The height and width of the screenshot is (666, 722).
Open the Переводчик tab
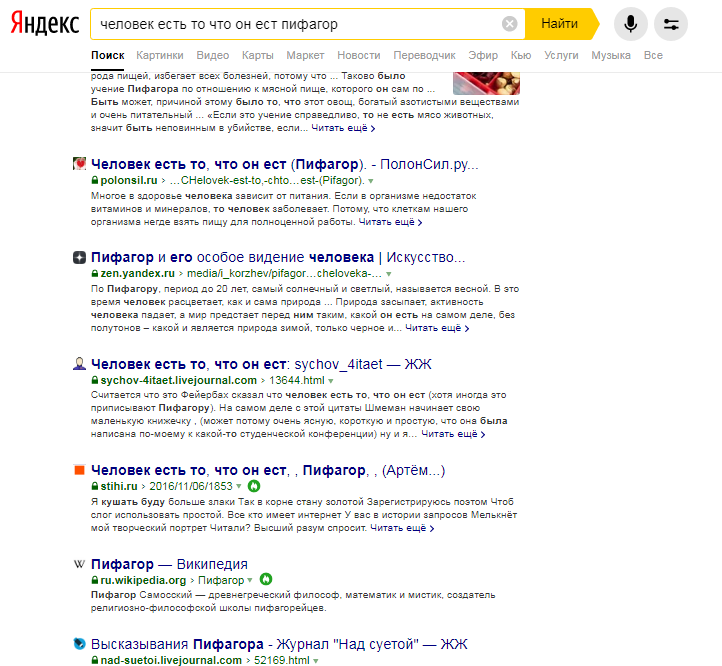[424, 55]
